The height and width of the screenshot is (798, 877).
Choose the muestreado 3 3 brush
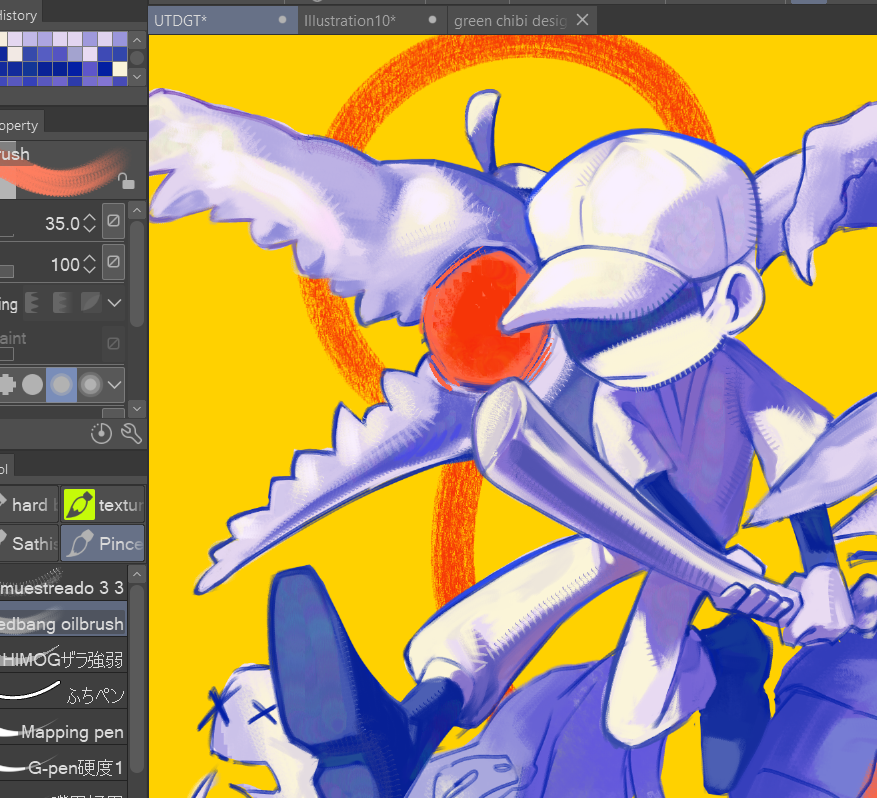tap(63, 584)
